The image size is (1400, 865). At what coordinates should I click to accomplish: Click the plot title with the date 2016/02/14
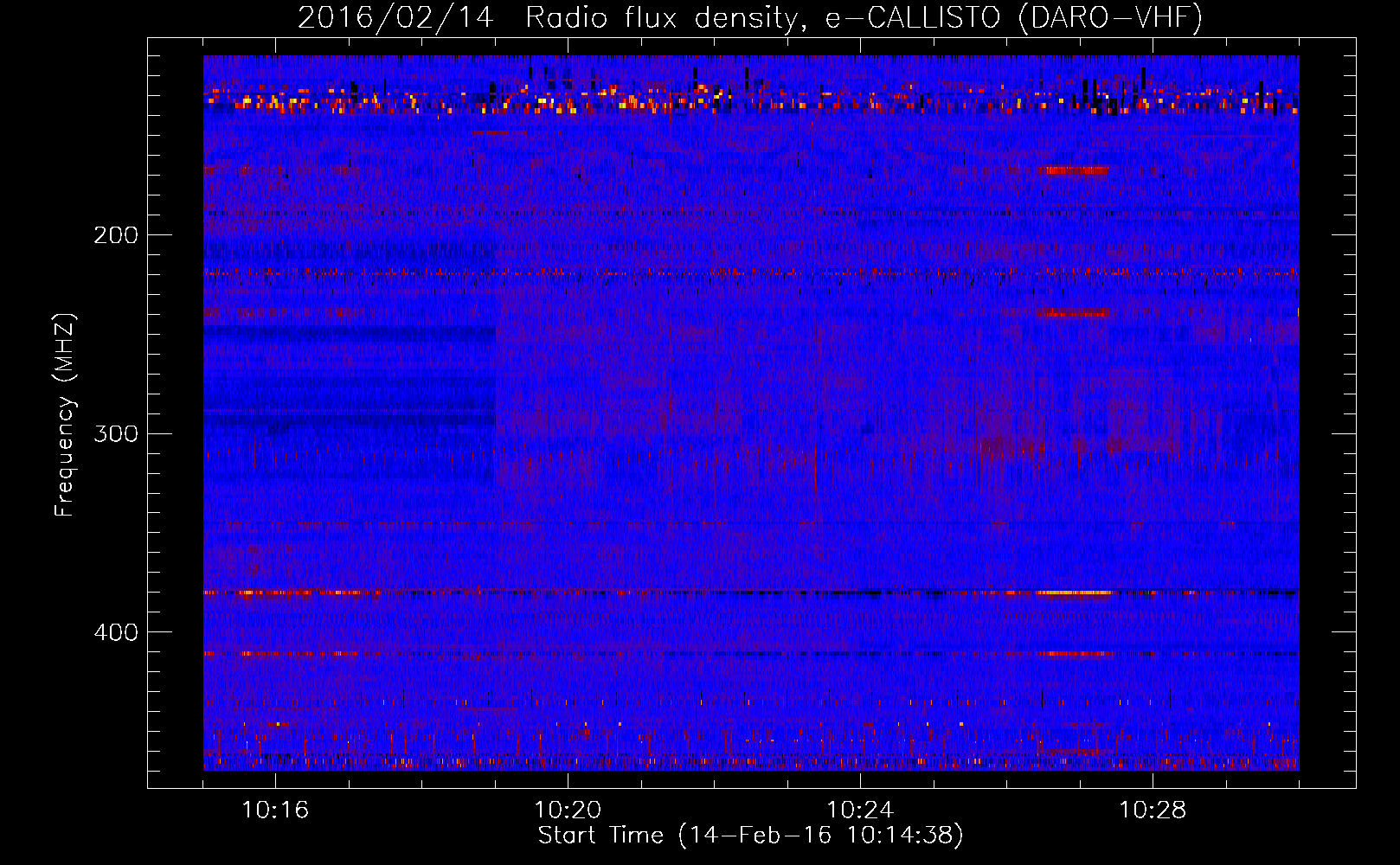(x=750, y=18)
